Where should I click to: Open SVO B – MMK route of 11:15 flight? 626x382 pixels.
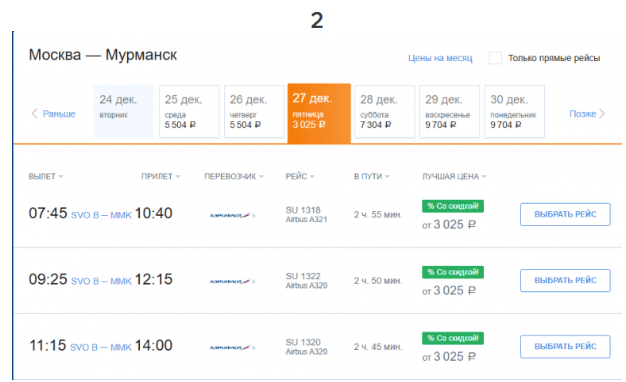pos(101,347)
